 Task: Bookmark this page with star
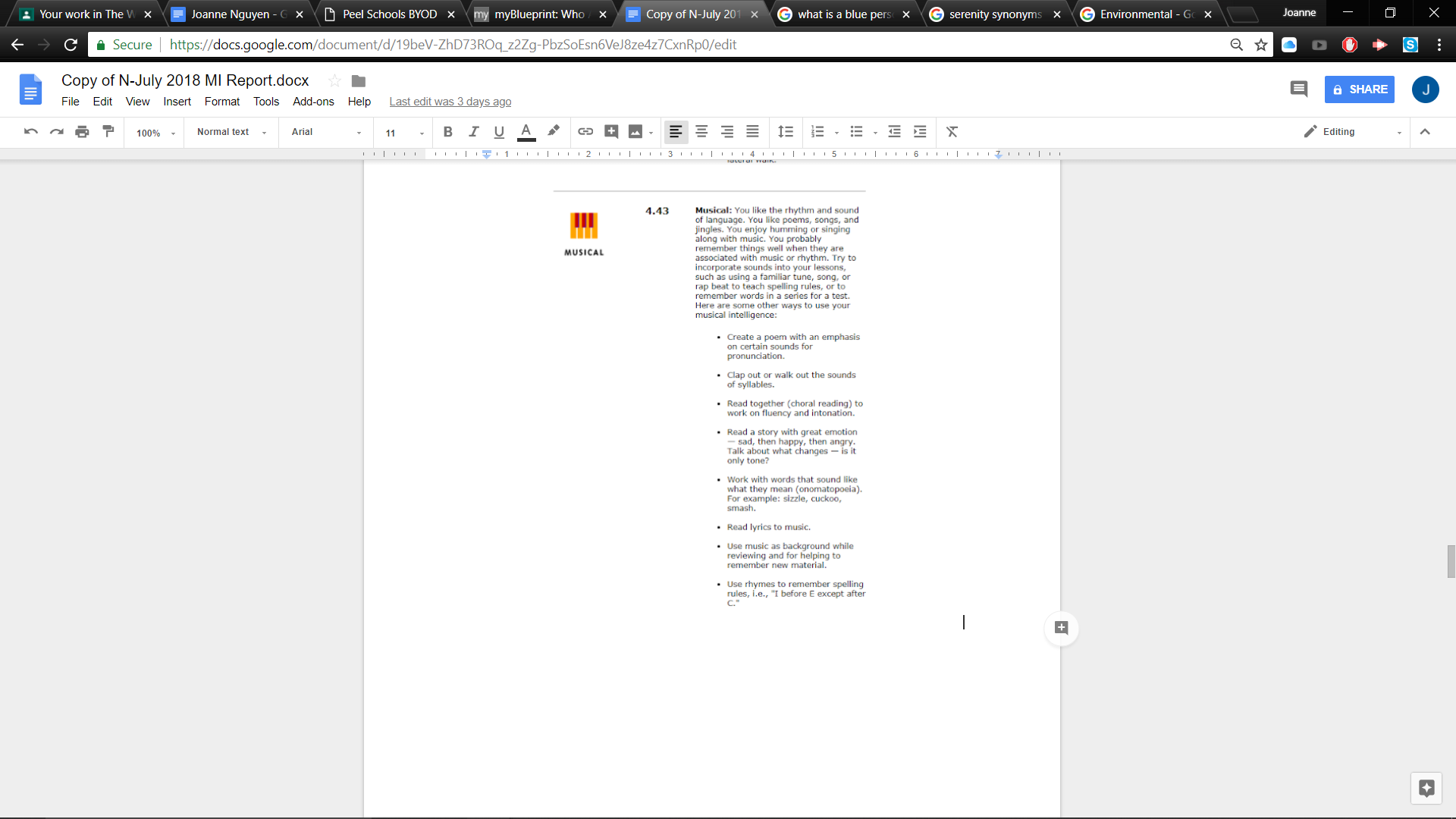[1261, 45]
